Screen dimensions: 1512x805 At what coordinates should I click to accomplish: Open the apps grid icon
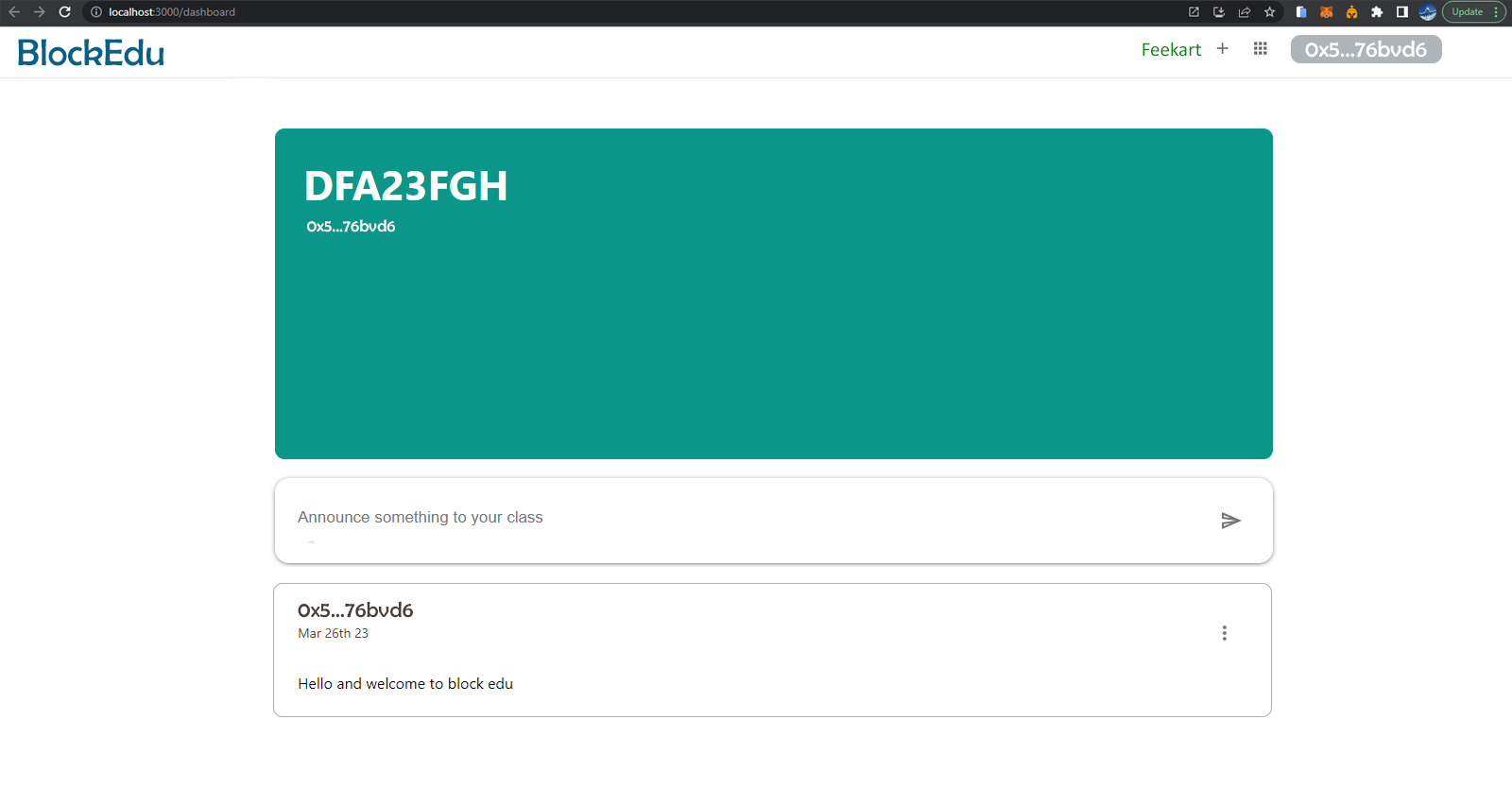click(1260, 48)
